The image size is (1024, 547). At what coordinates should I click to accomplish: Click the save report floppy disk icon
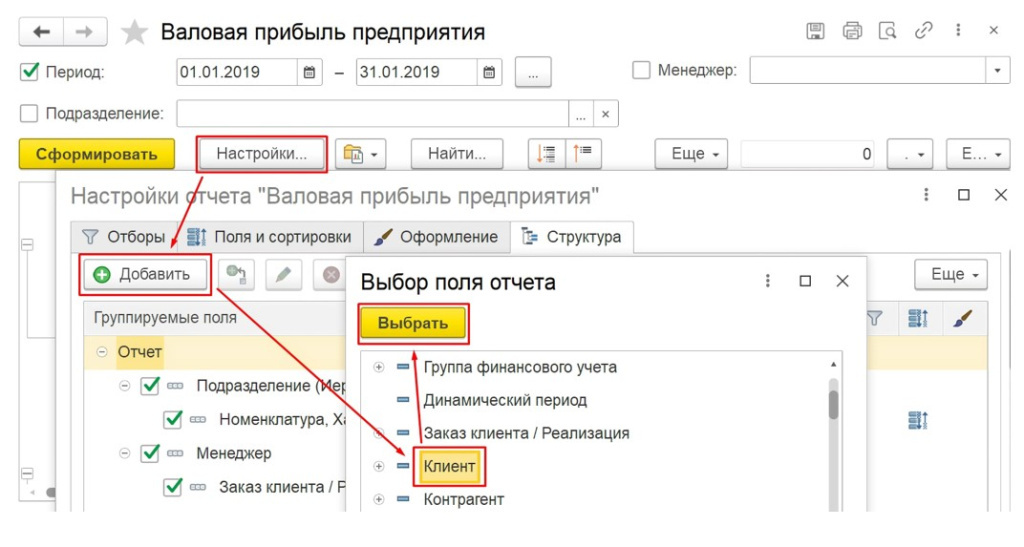(815, 31)
